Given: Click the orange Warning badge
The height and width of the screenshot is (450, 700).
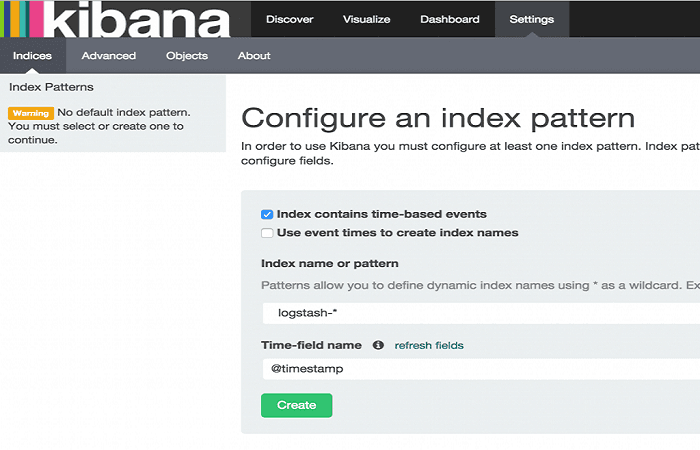Looking at the screenshot, I should [30, 113].
